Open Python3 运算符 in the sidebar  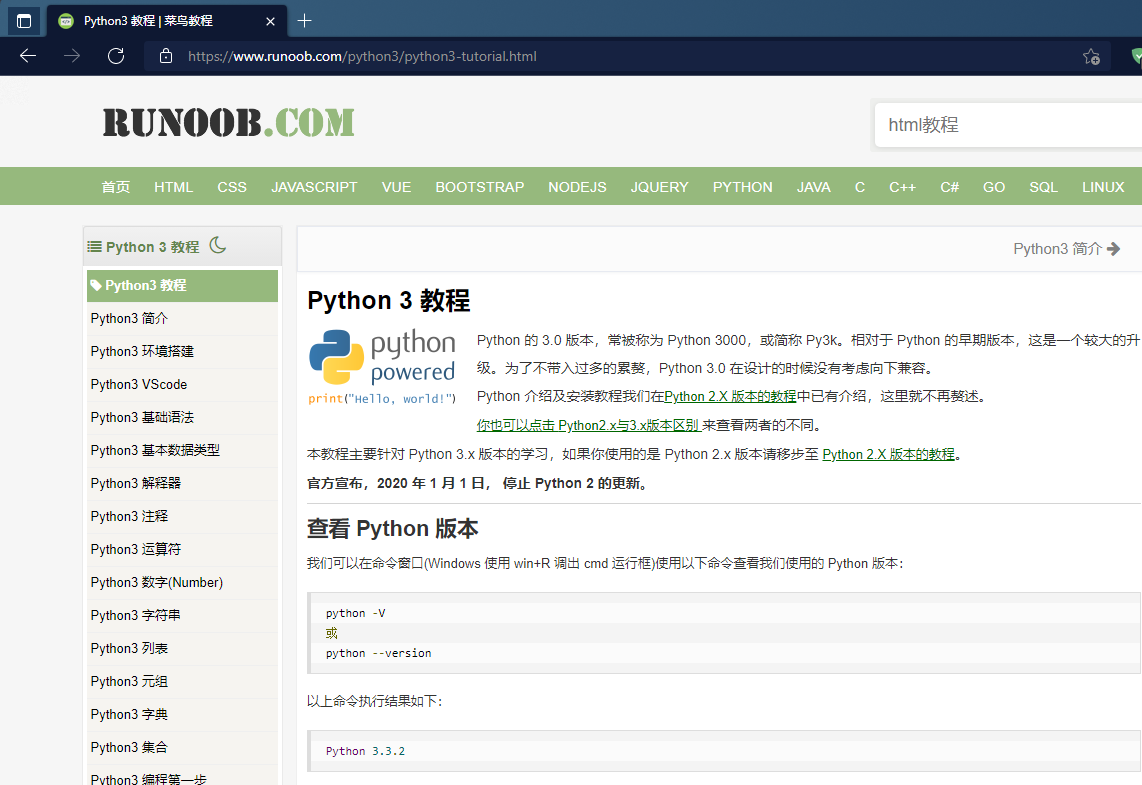[182, 549]
